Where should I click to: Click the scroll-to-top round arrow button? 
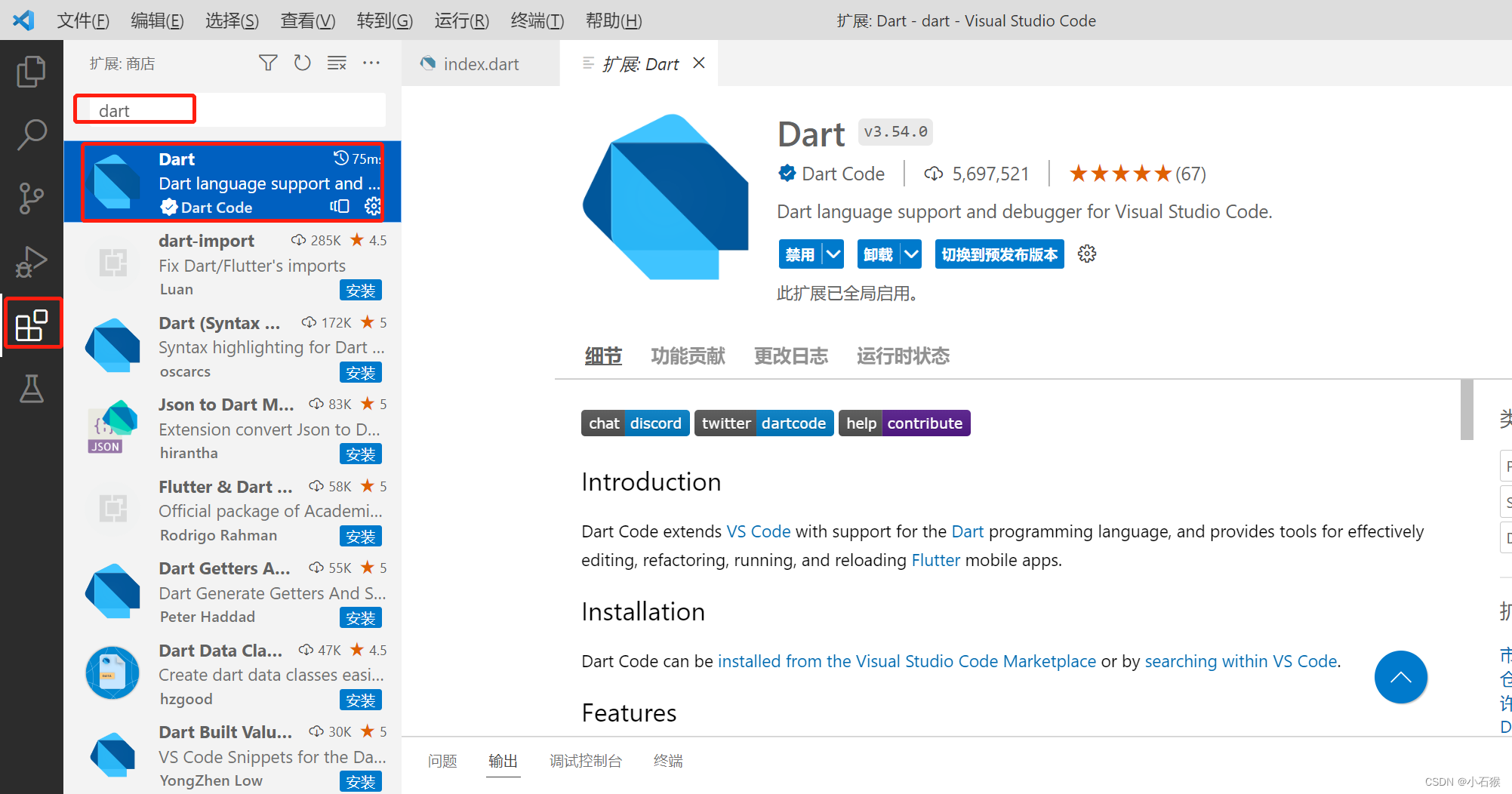pos(1400,677)
